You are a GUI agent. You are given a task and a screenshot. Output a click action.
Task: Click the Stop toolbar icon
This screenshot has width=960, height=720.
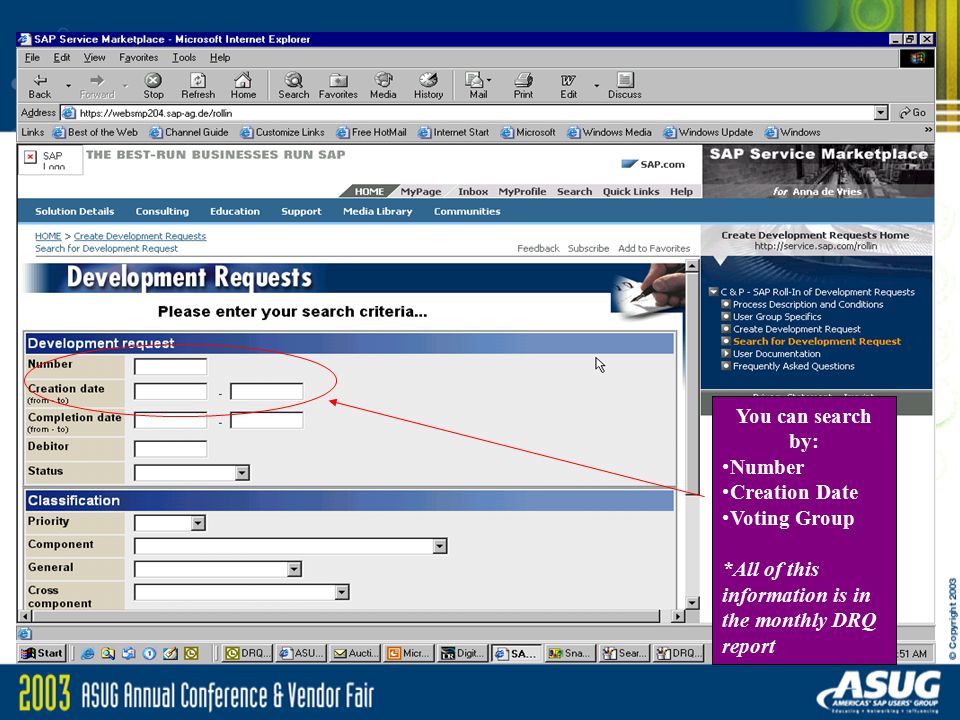pyautogui.click(x=153, y=86)
